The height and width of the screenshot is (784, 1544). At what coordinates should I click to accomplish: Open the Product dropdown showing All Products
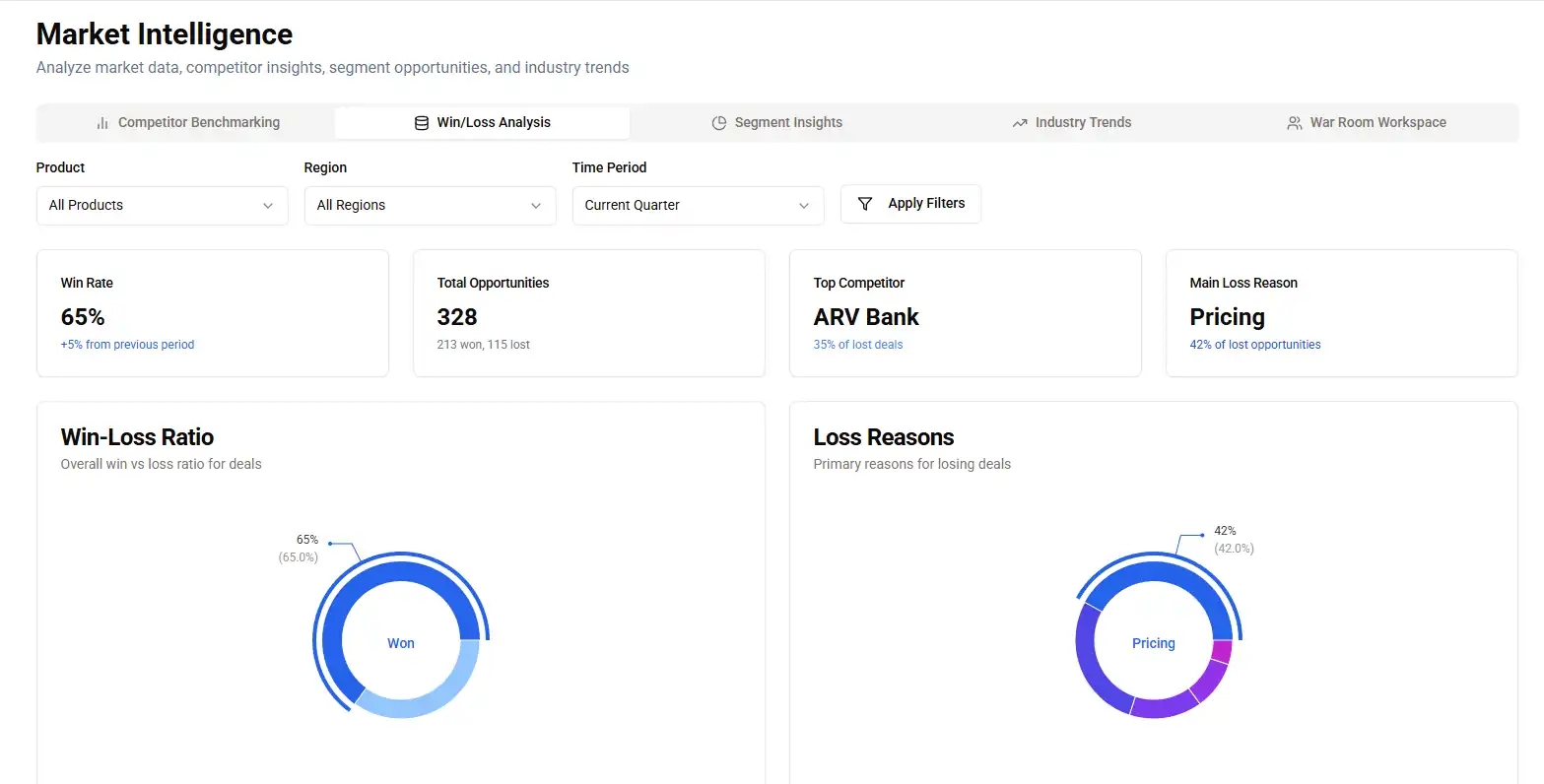(x=162, y=206)
